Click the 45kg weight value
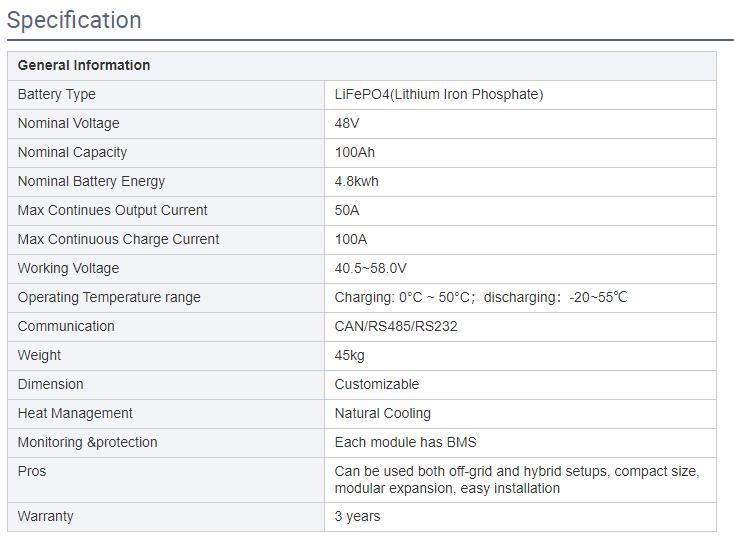This screenshot has height=537, width=734. [x=350, y=355]
